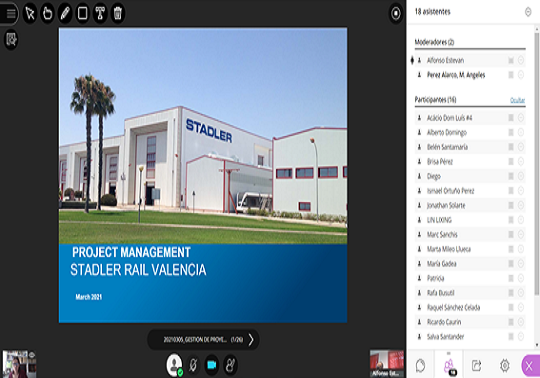Open attendee options for Alfonso Estevan
Image resolution: width=540 pixels, height=378 pixels.
[521, 60]
